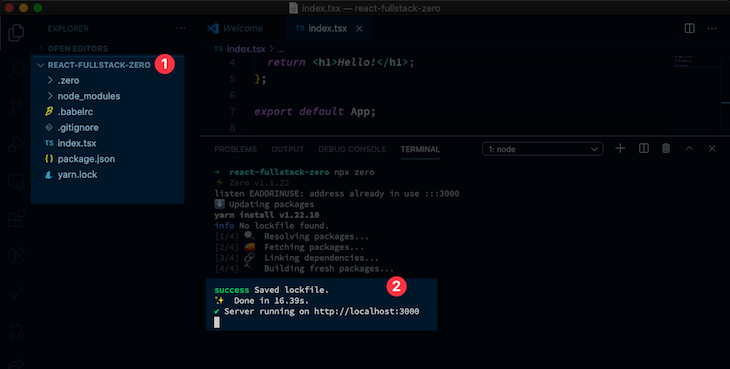Click the 'export default App;' code line
Image resolution: width=730 pixels, height=369 pixels.
(315, 112)
